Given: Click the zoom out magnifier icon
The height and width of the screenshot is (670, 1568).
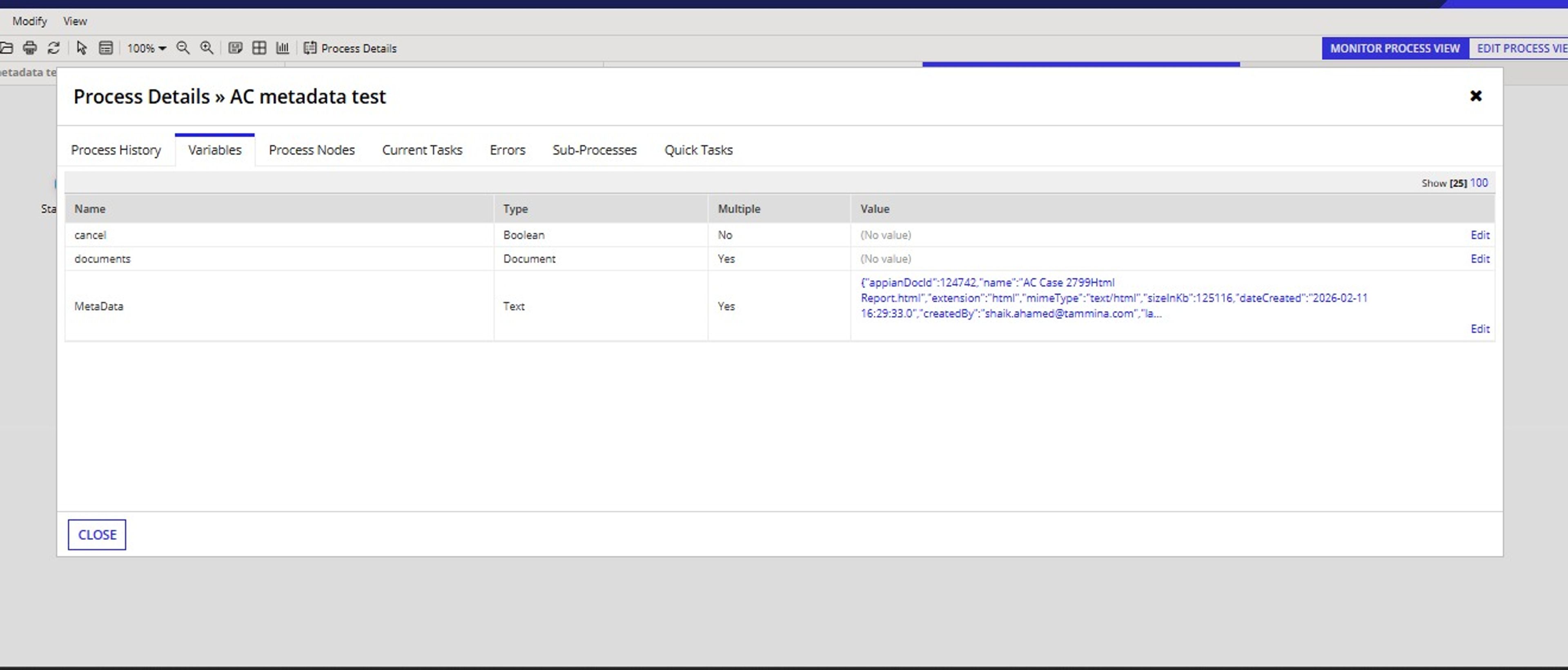Looking at the screenshot, I should [x=183, y=48].
